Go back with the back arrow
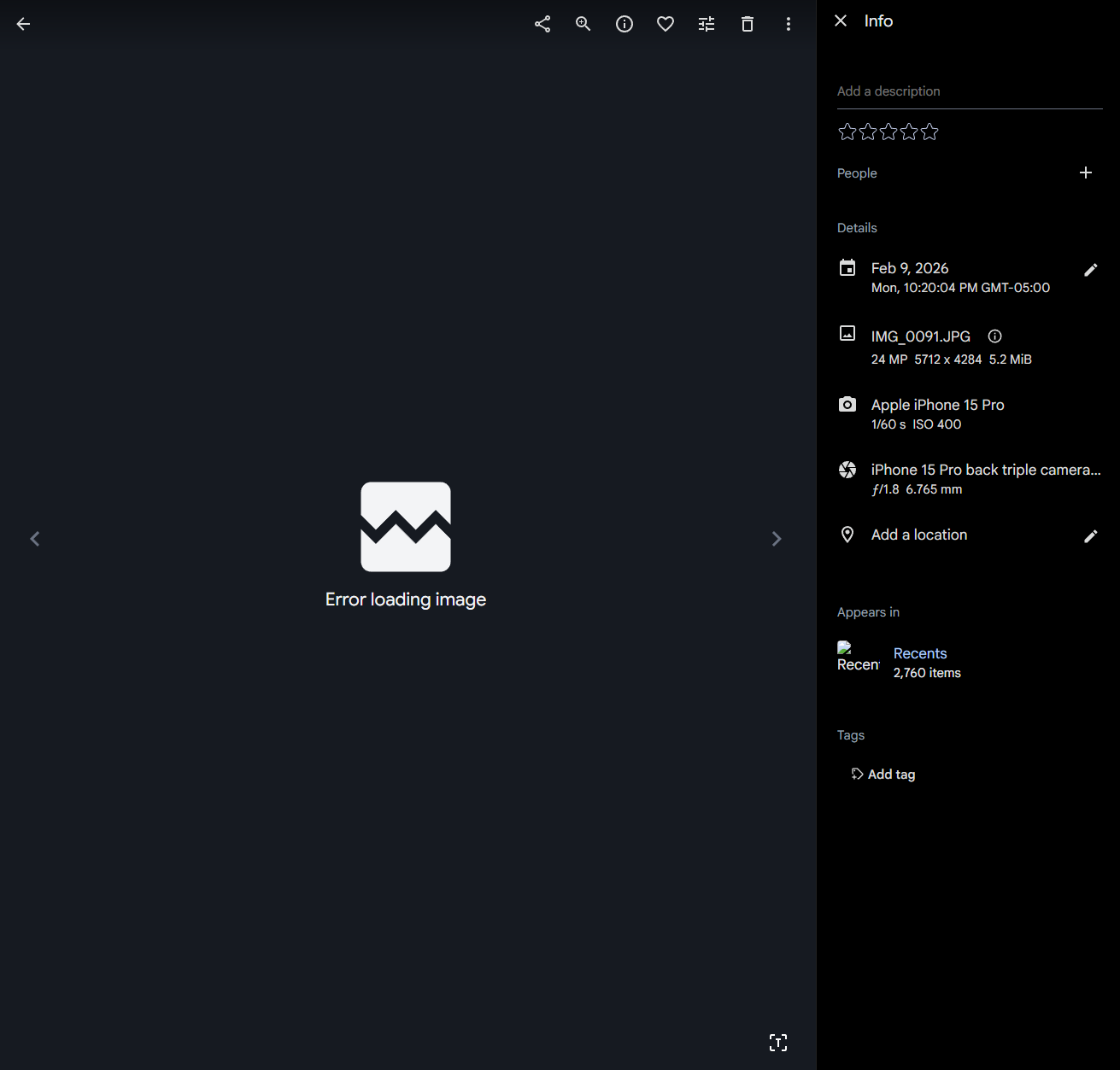 point(22,23)
